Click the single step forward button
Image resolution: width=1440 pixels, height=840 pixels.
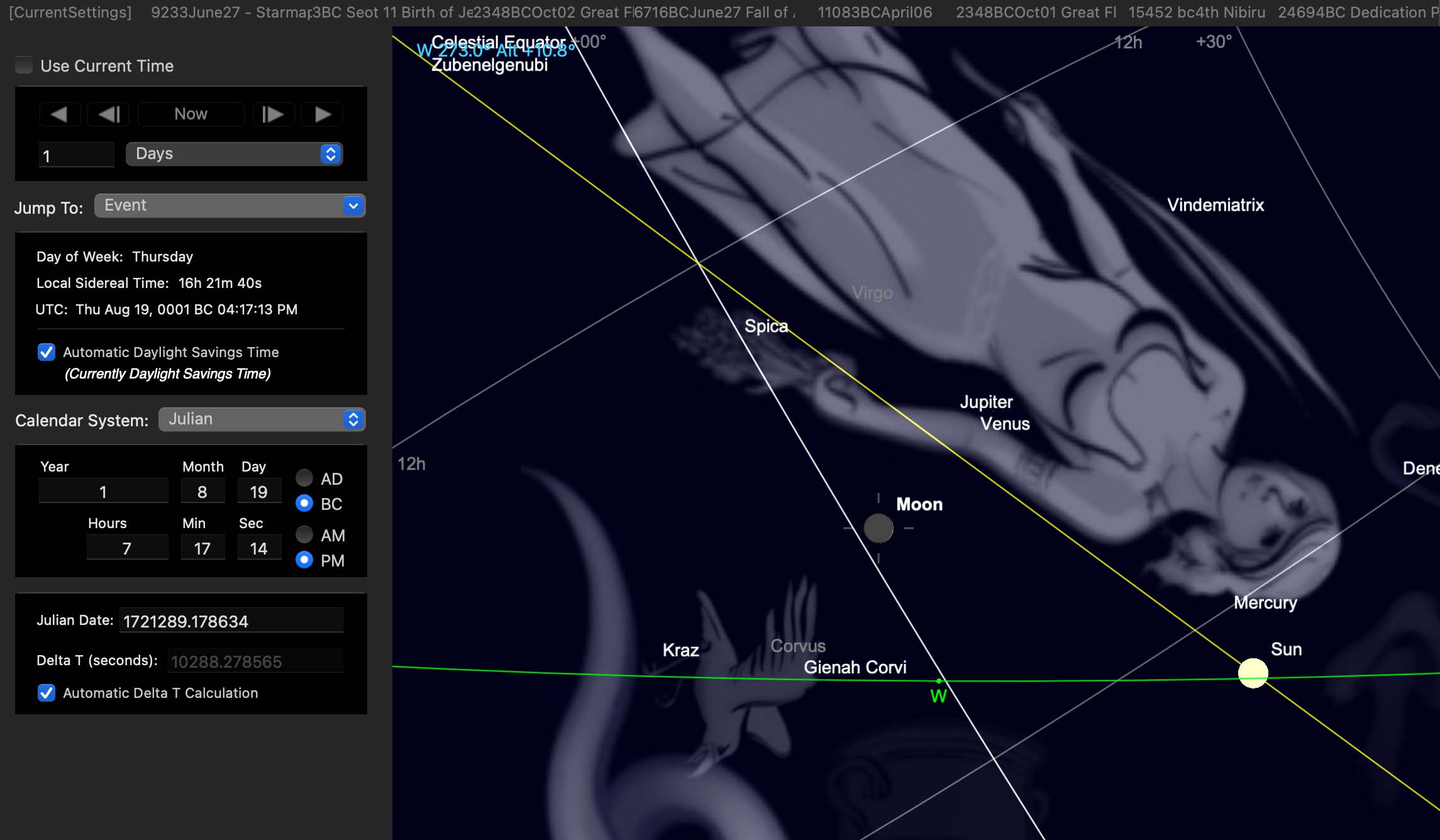tap(273, 114)
